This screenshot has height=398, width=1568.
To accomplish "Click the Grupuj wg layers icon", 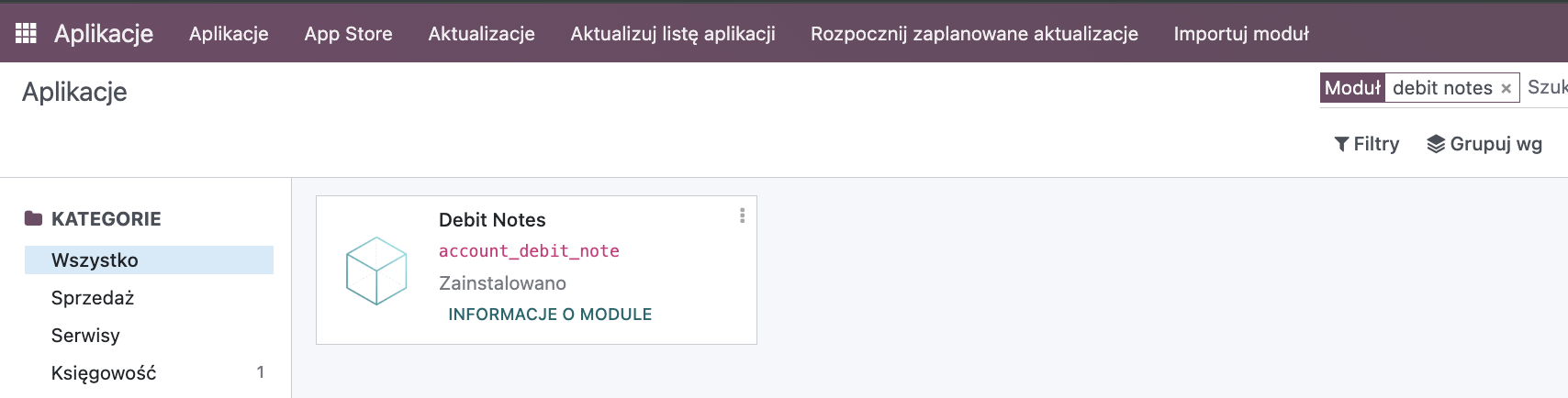I will [1436, 144].
